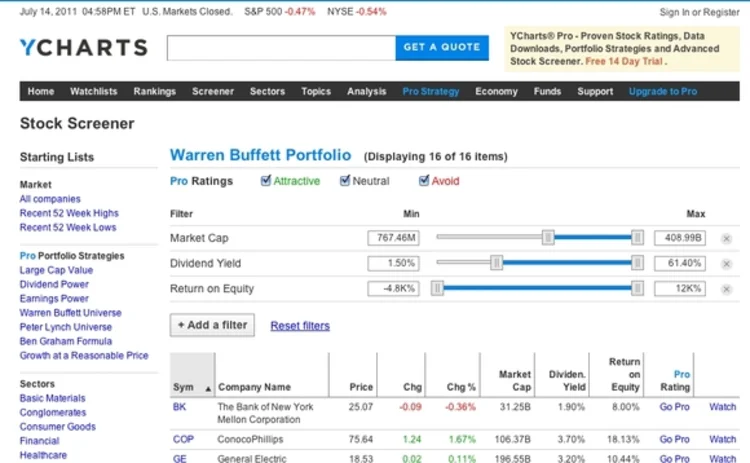Open the Basic Materials sector
750x463 pixels.
coord(52,398)
